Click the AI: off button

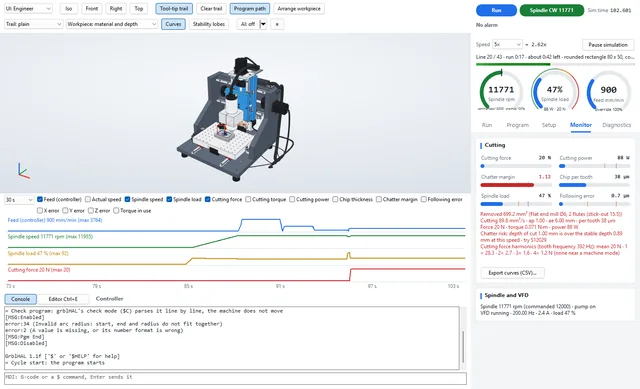(248, 24)
